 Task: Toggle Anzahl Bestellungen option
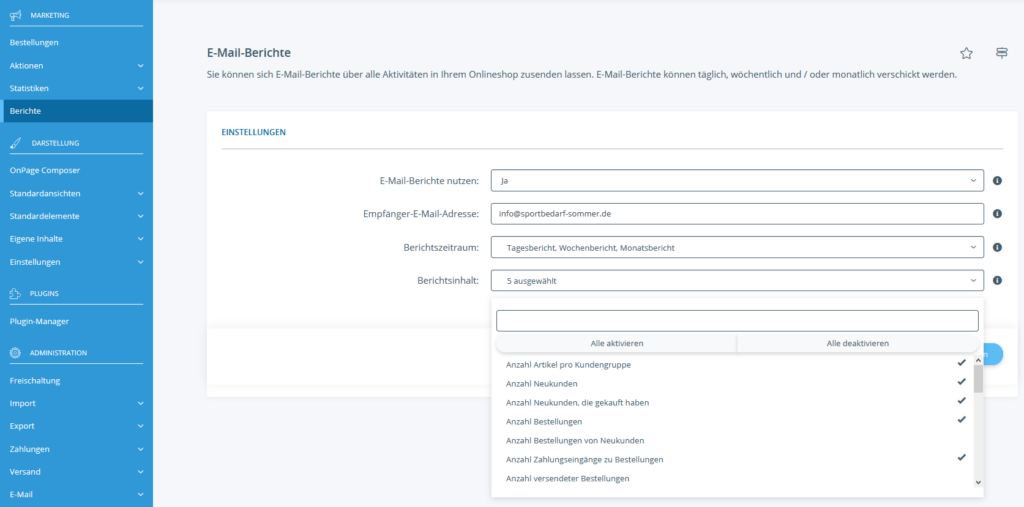(732, 421)
